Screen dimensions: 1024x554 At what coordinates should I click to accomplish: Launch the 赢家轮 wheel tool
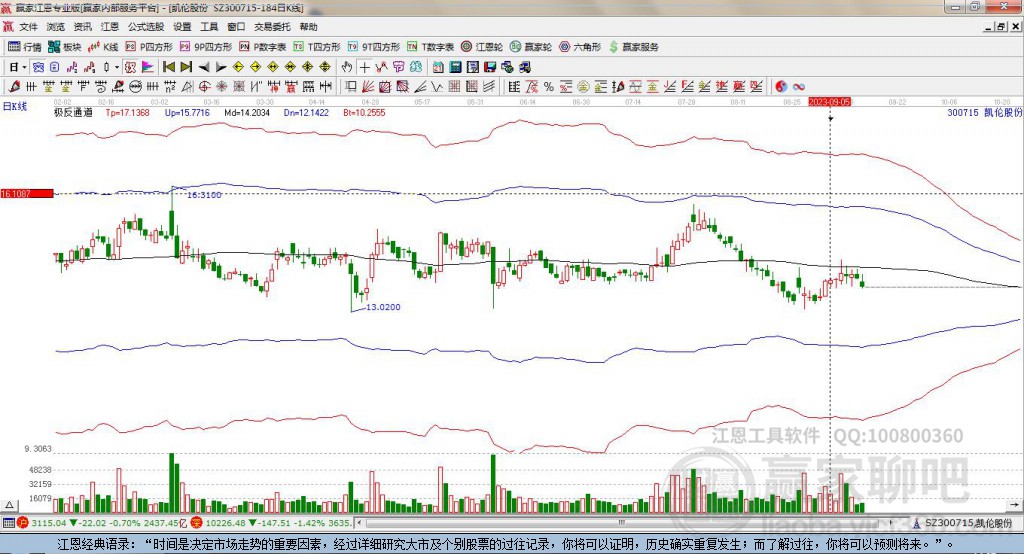pos(531,47)
